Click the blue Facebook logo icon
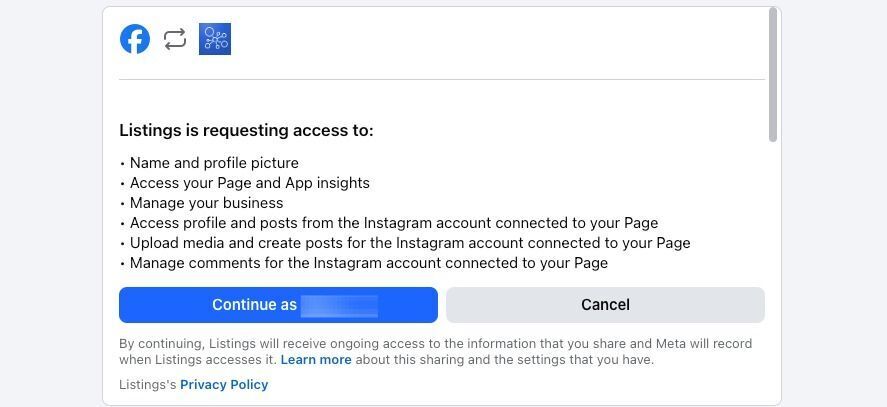The width and height of the screenshot is (887, 407). tap(135, 39)
